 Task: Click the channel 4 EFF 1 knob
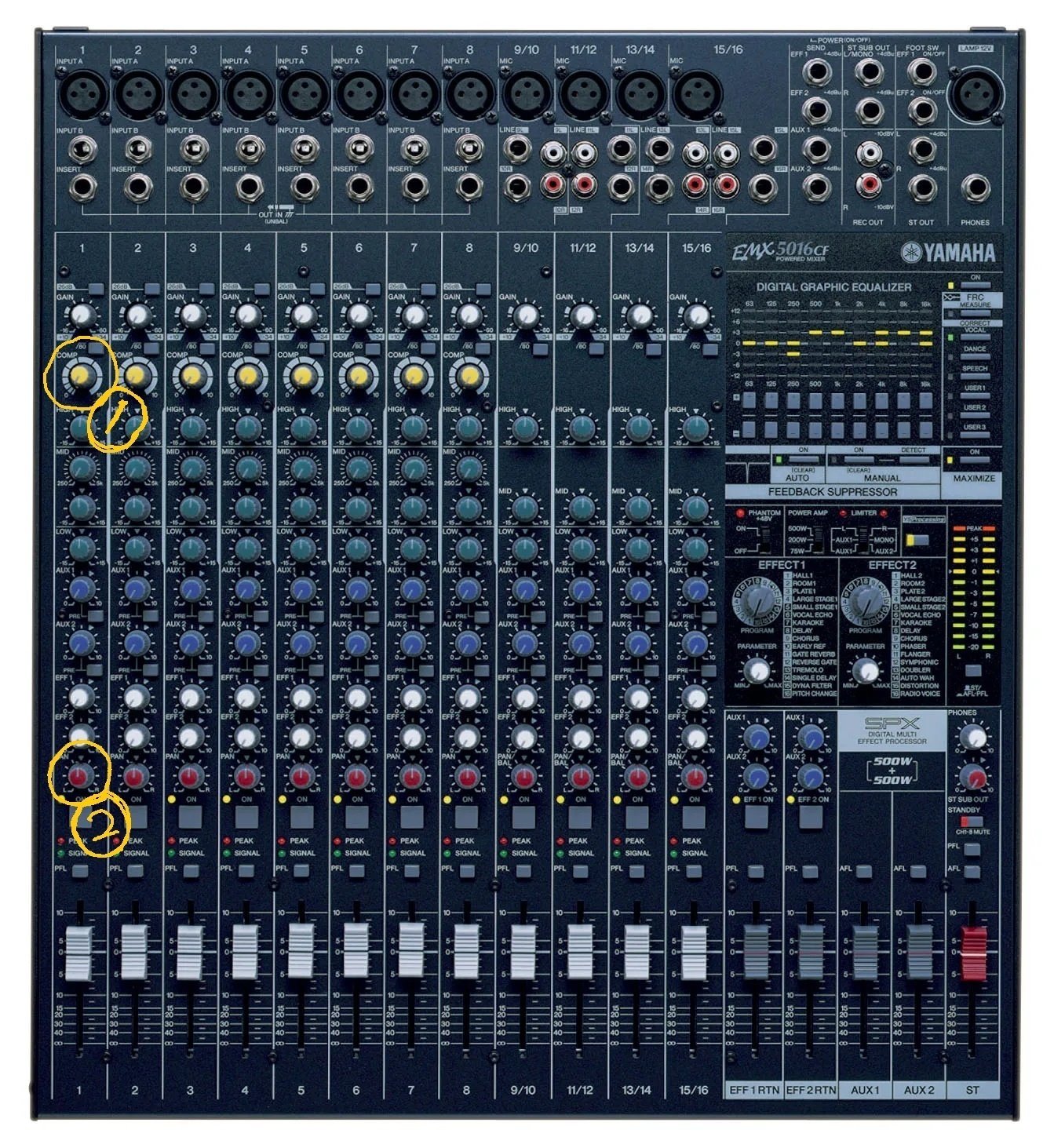[x=247, y=697]
